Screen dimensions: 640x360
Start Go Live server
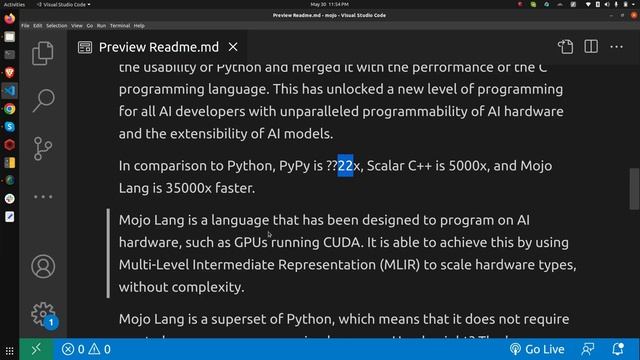click(x=537, y=349)
